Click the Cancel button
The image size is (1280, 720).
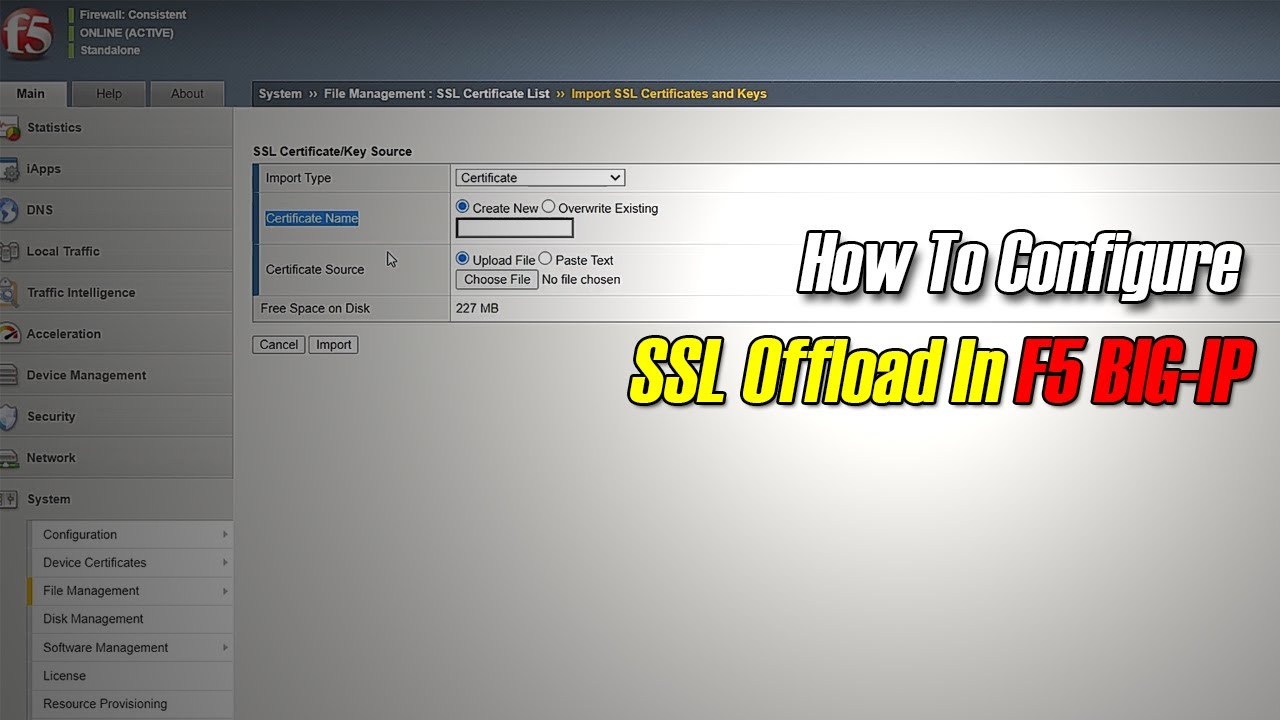click(278, 345)
